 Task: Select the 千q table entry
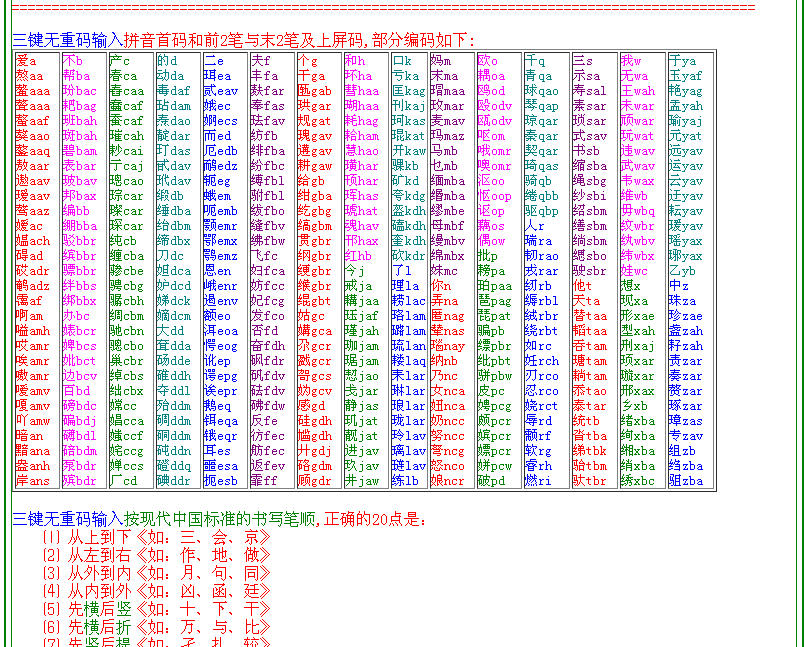click(535, 61)
